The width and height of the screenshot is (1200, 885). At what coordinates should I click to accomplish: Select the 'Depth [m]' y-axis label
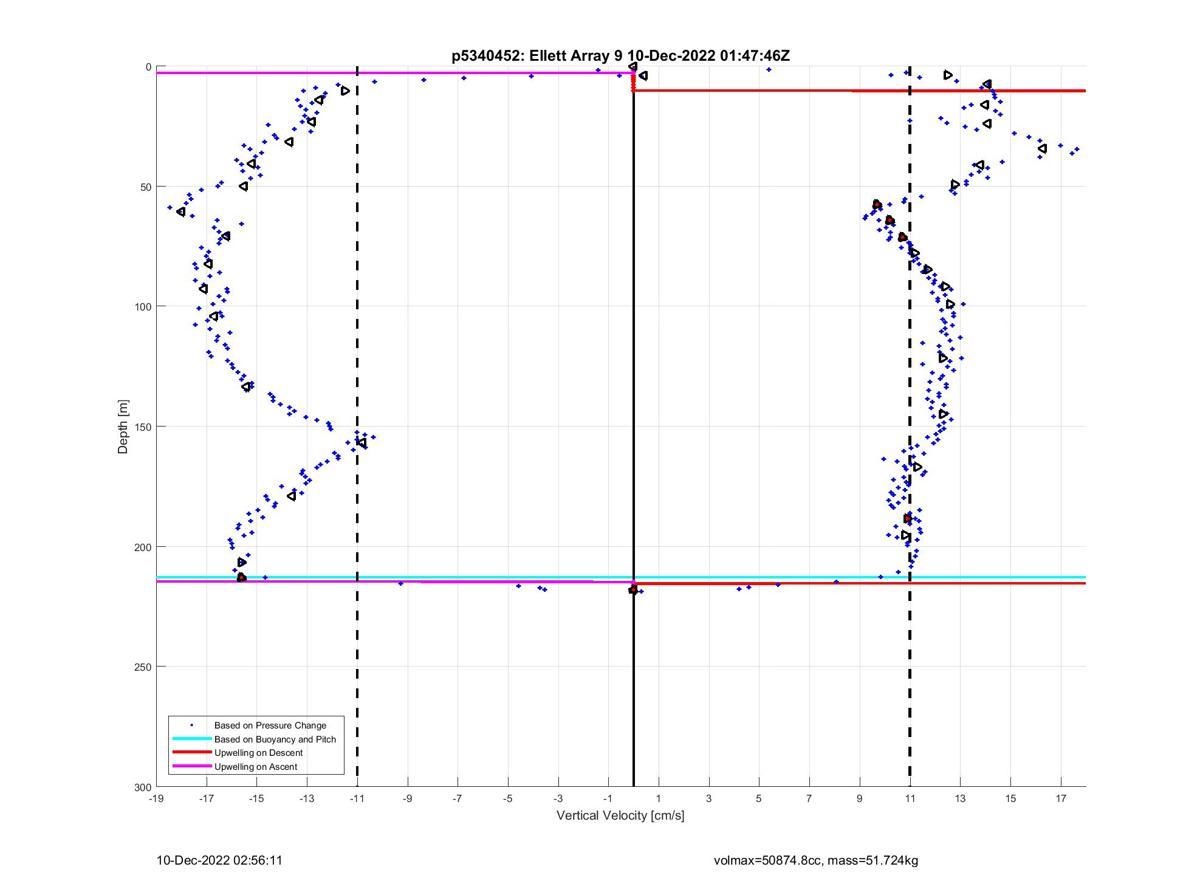(124, 427)
